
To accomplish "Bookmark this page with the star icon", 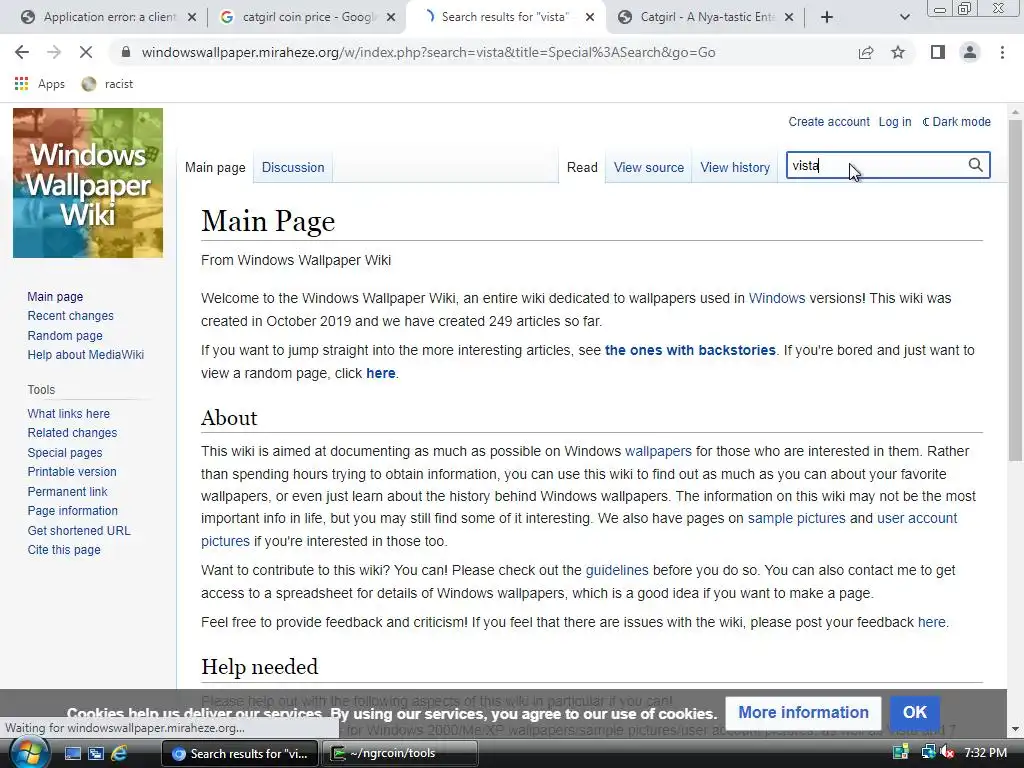I will coord(898,52).
